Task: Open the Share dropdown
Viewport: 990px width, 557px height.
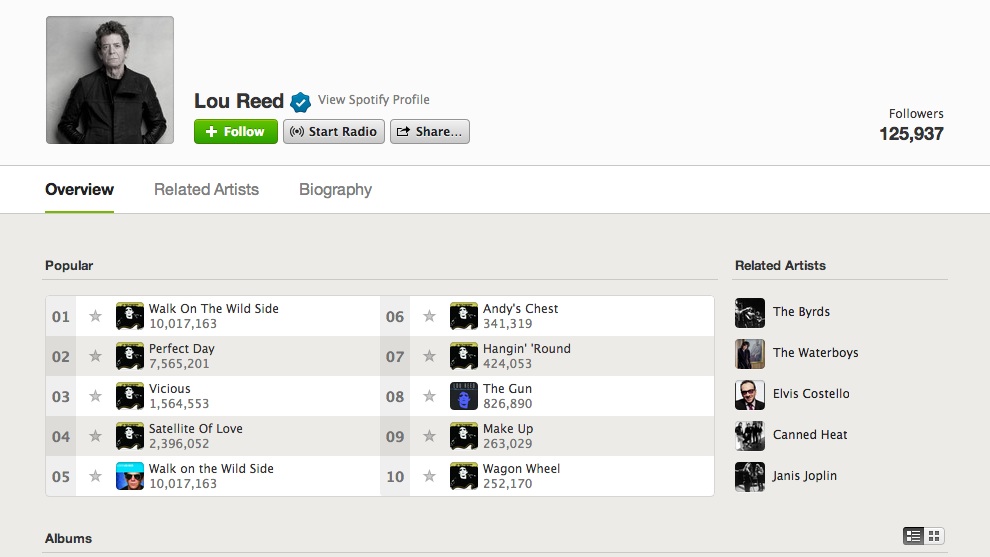Action: (429, 132)
